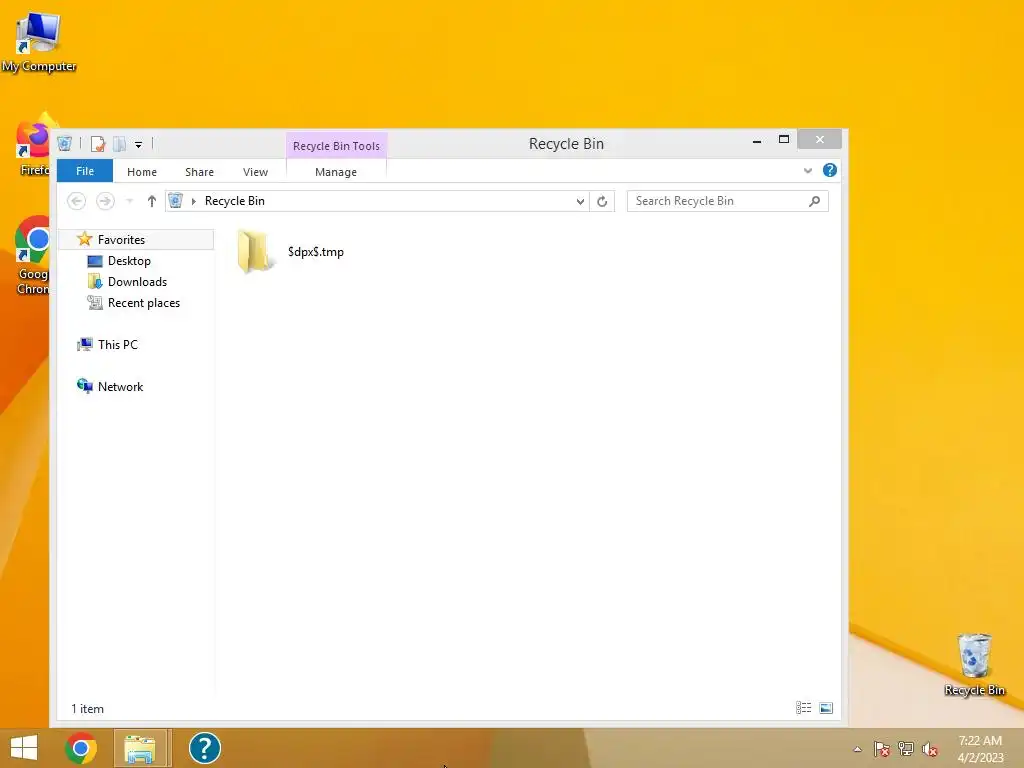The width and height of the screenshot is (1024, 768).
Task: Click the Search Recycle Bin field
Action: tap(728, 201)
